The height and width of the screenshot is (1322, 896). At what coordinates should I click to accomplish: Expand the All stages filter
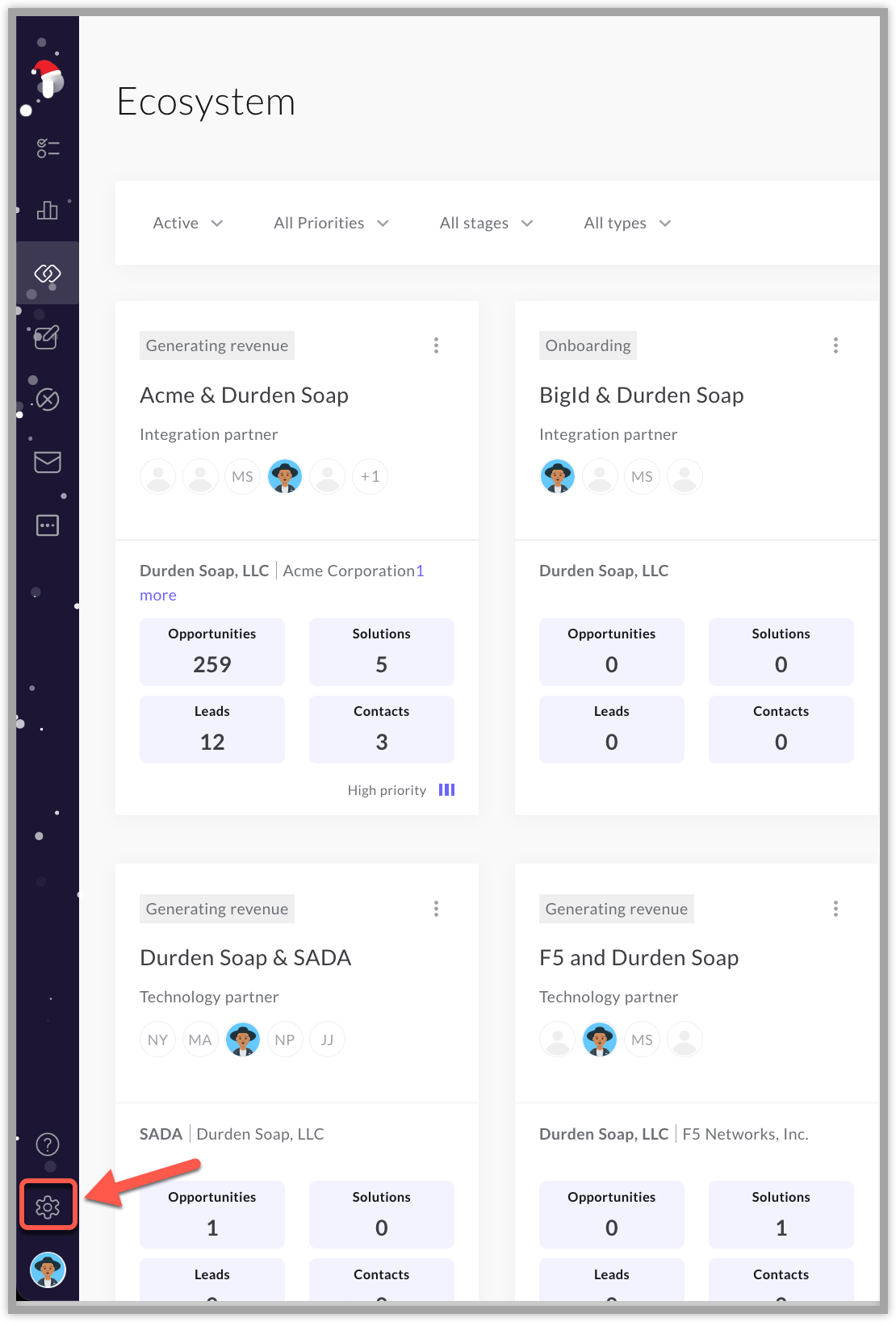(x=486, y=223)
